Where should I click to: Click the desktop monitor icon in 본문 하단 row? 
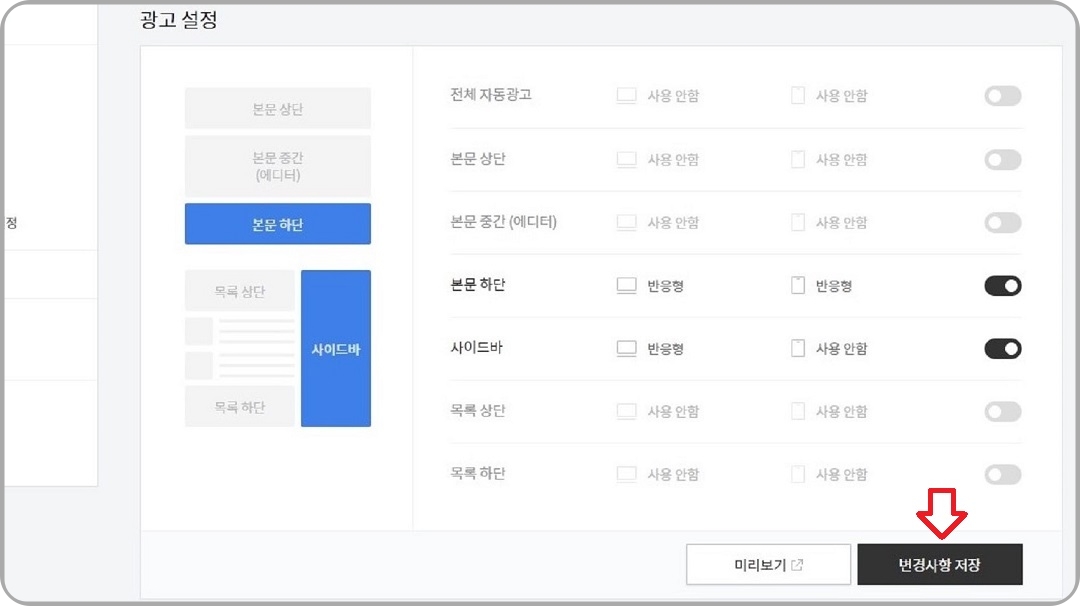coord(626,285)
